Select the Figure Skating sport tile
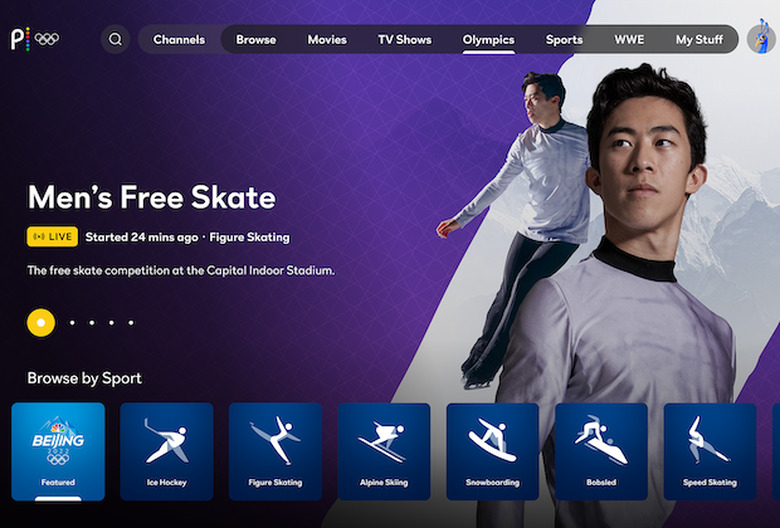The height and width of the screenshot is (528, 780). pos(275,451)
